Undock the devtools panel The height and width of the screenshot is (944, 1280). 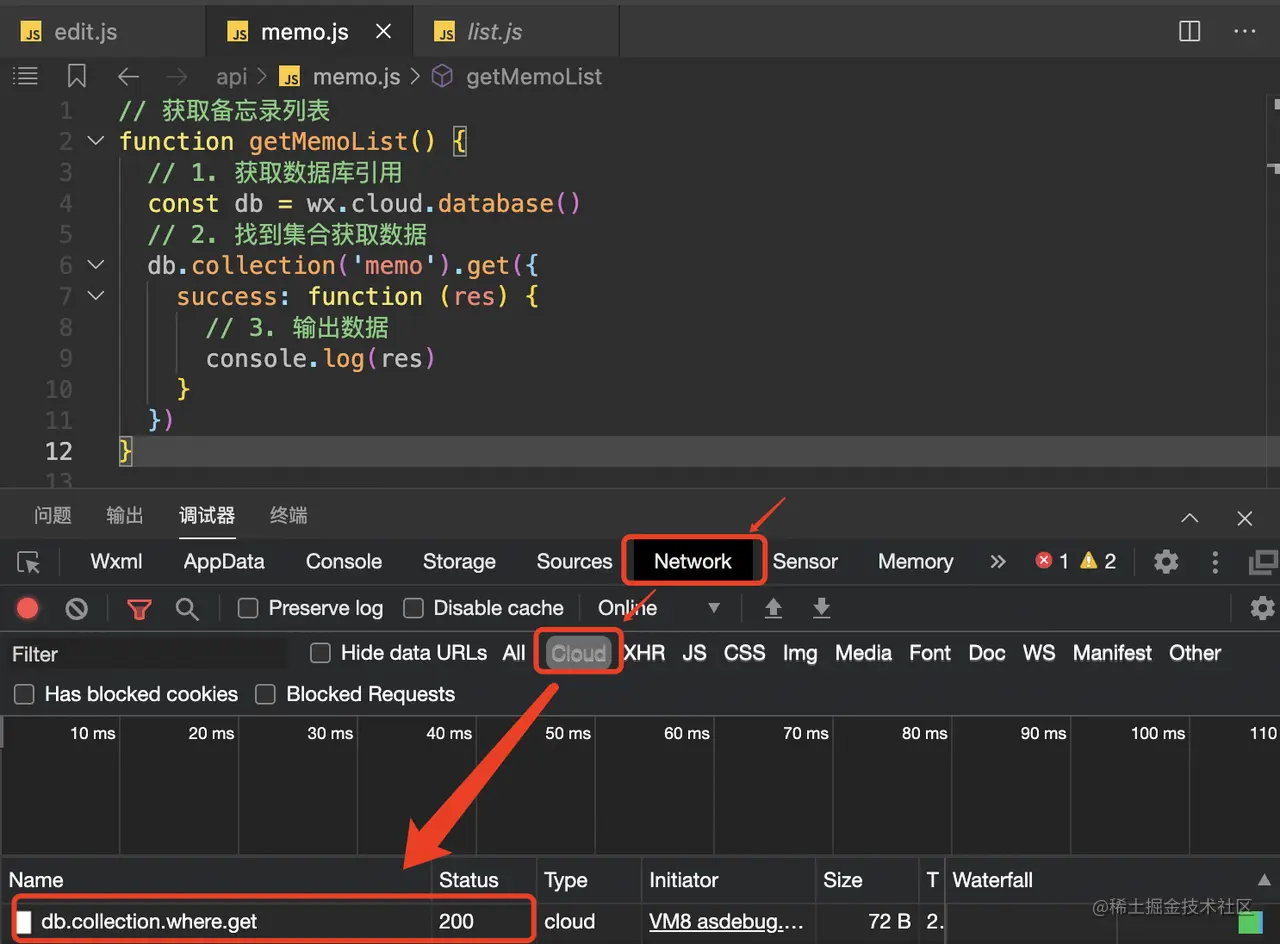1264,562
